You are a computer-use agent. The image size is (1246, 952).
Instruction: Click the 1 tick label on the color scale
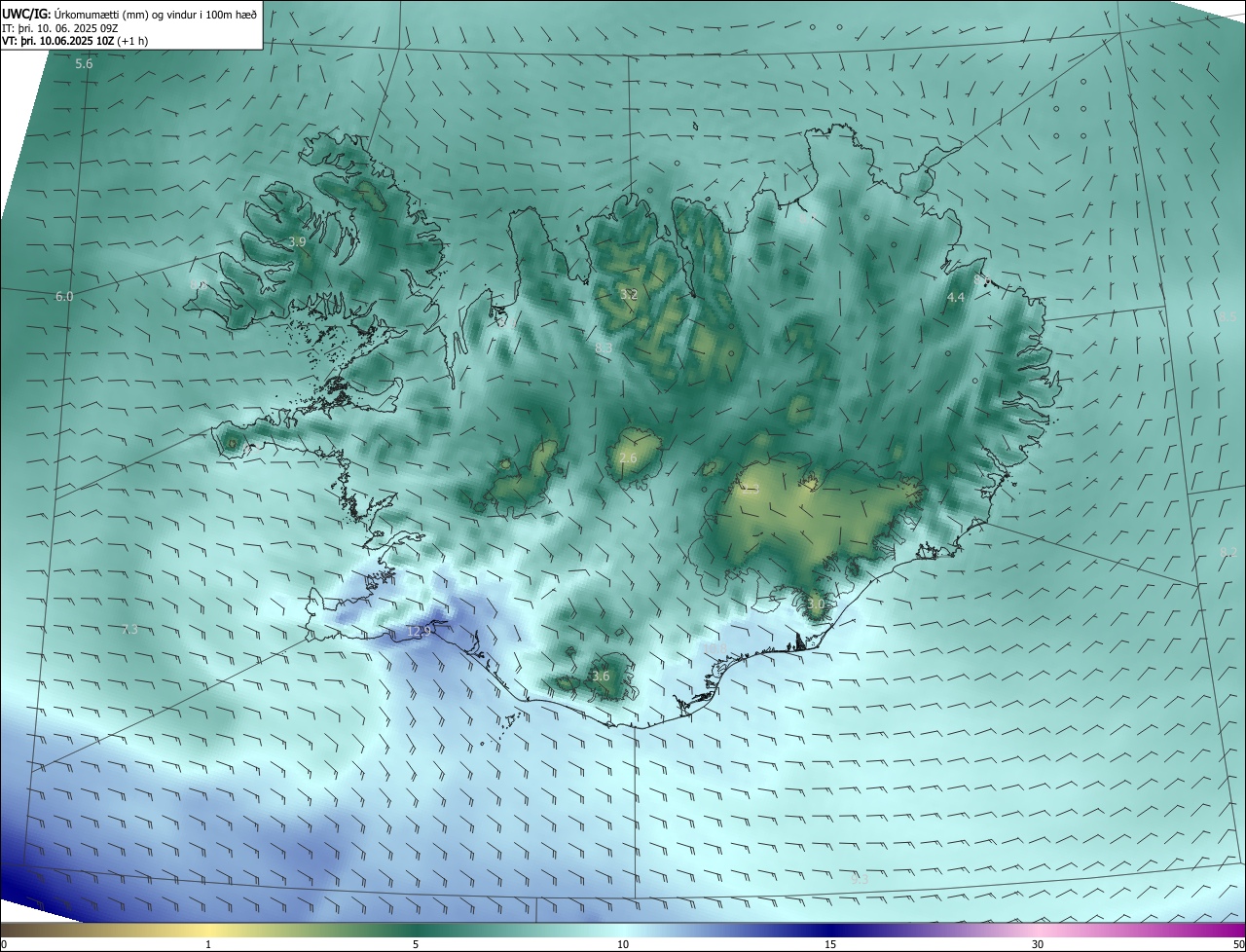click(208, 944)
